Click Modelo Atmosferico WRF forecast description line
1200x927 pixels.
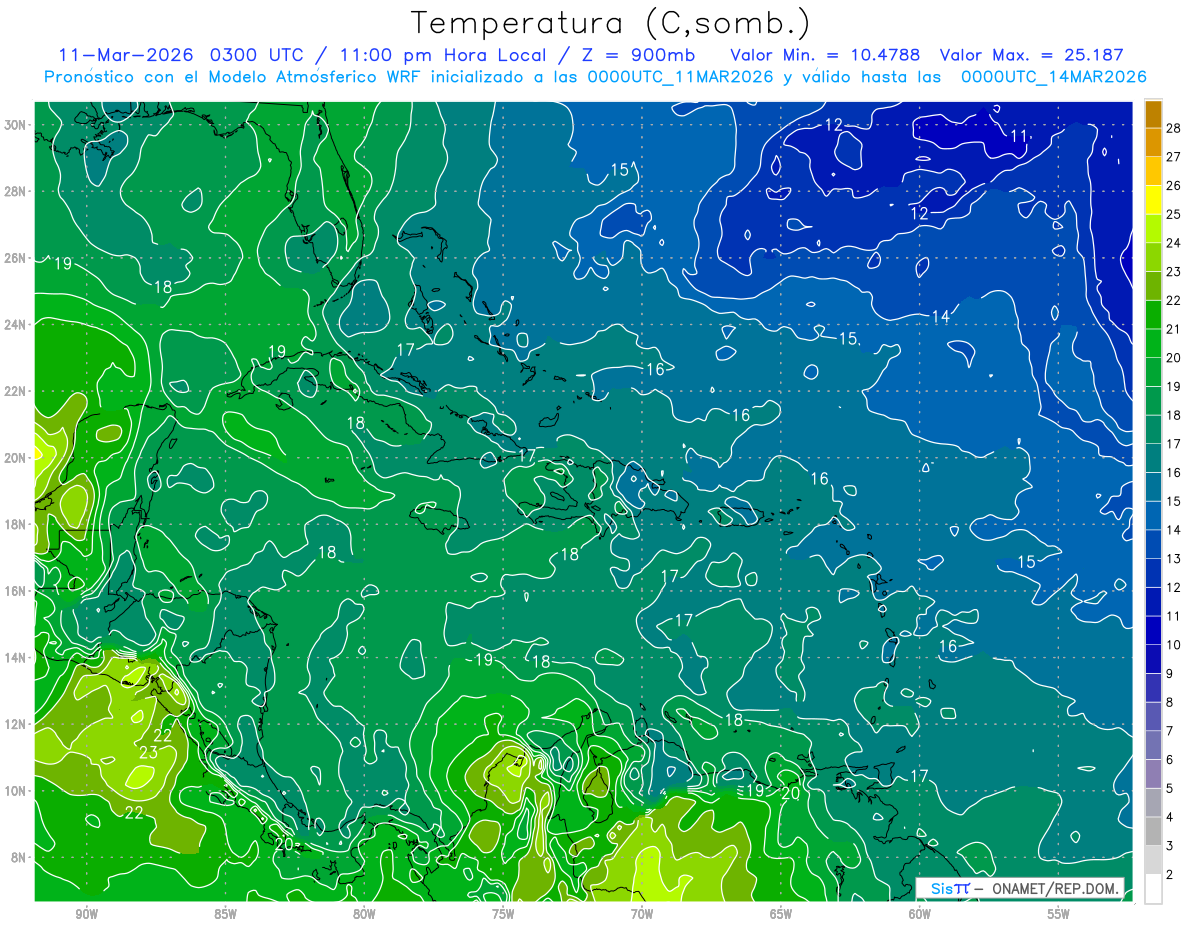pos(595,77)
